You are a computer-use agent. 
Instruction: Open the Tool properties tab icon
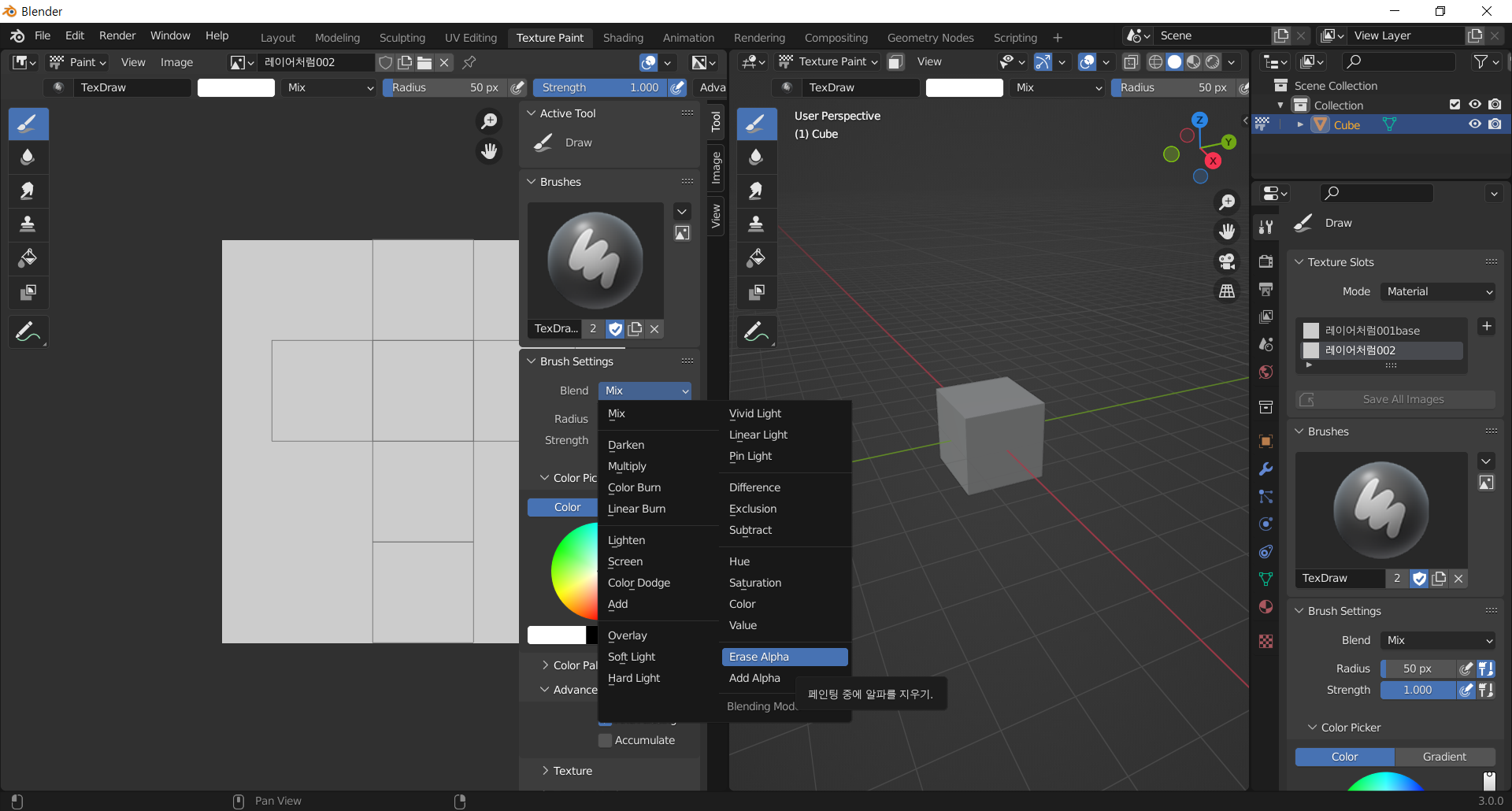click(x=1266, y=227)
